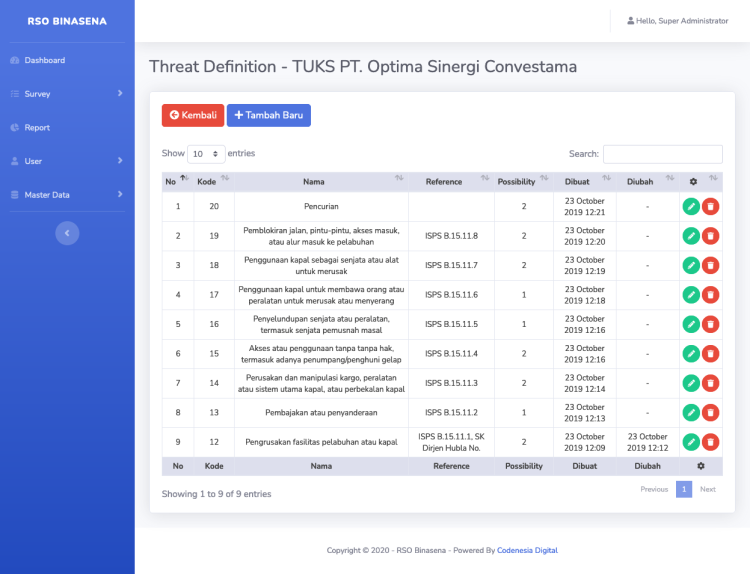Select page 1 in pagination
Viewport: 750px width, 574px height.
pos(684,489)
